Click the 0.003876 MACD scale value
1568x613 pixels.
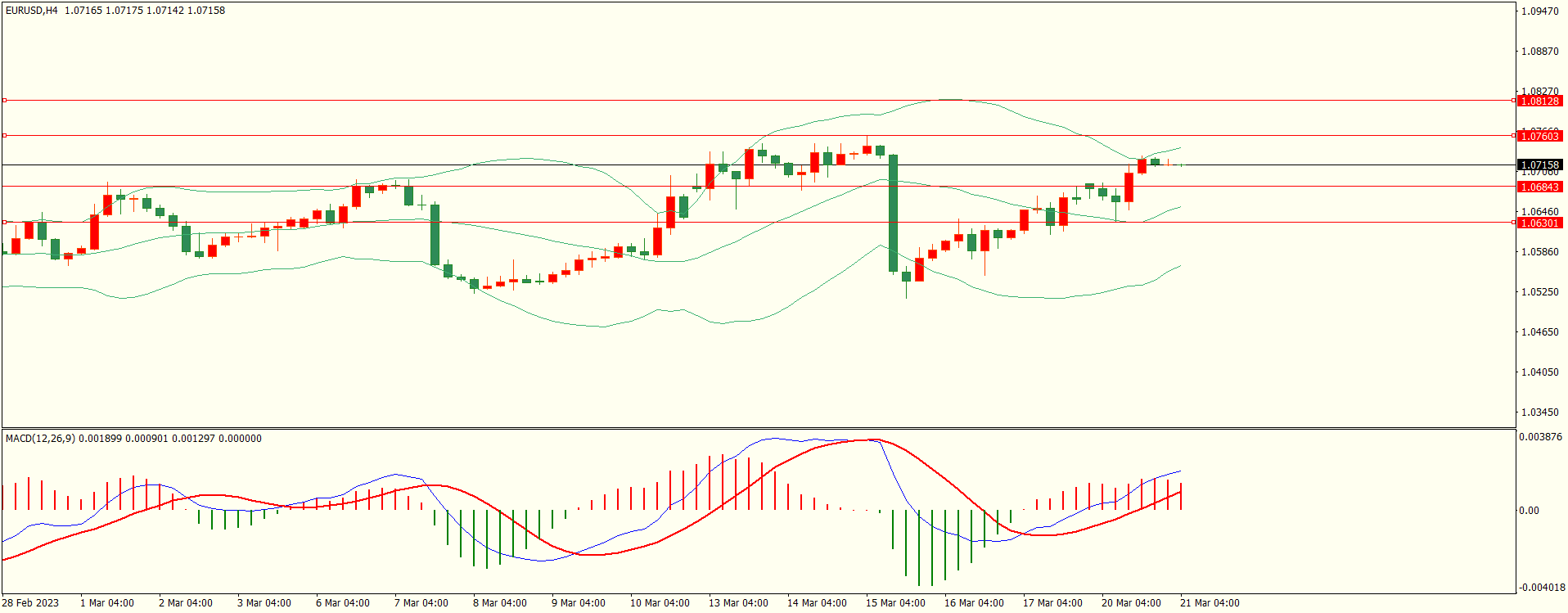[1540, 437]
